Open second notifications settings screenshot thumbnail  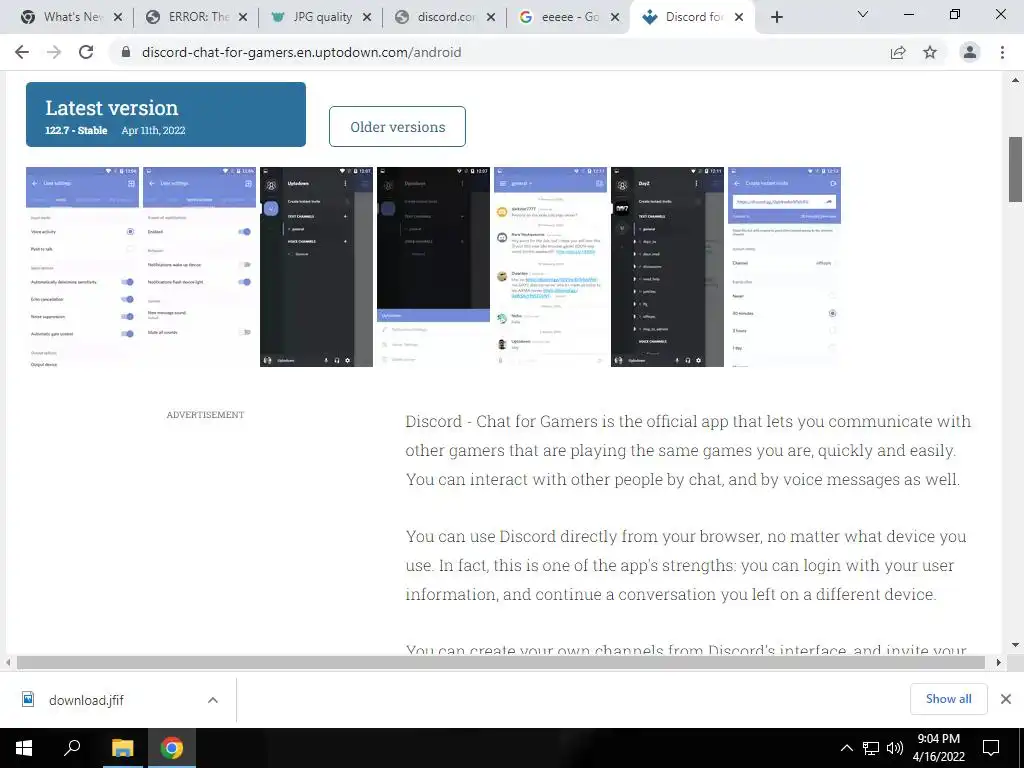click(x=199, y=266)
